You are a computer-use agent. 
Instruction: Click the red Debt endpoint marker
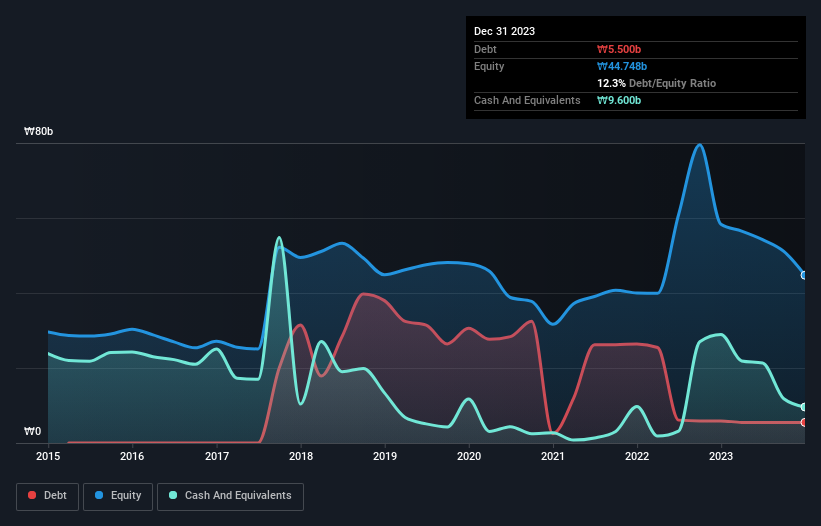point(804,422)
